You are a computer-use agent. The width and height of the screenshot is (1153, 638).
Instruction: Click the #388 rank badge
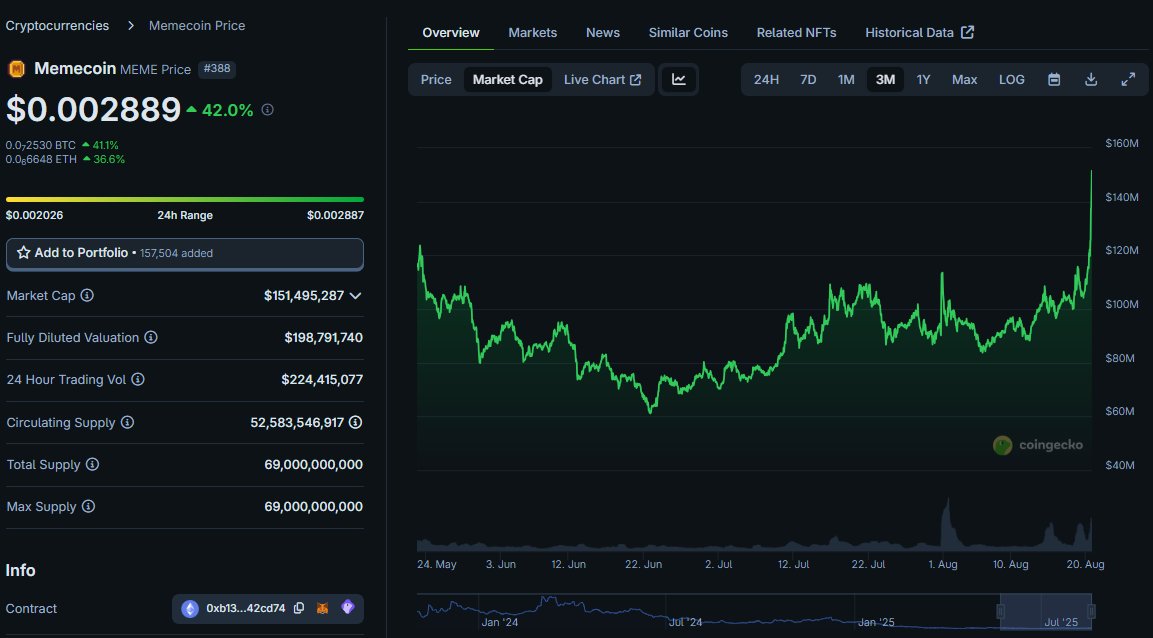point(217,68)
